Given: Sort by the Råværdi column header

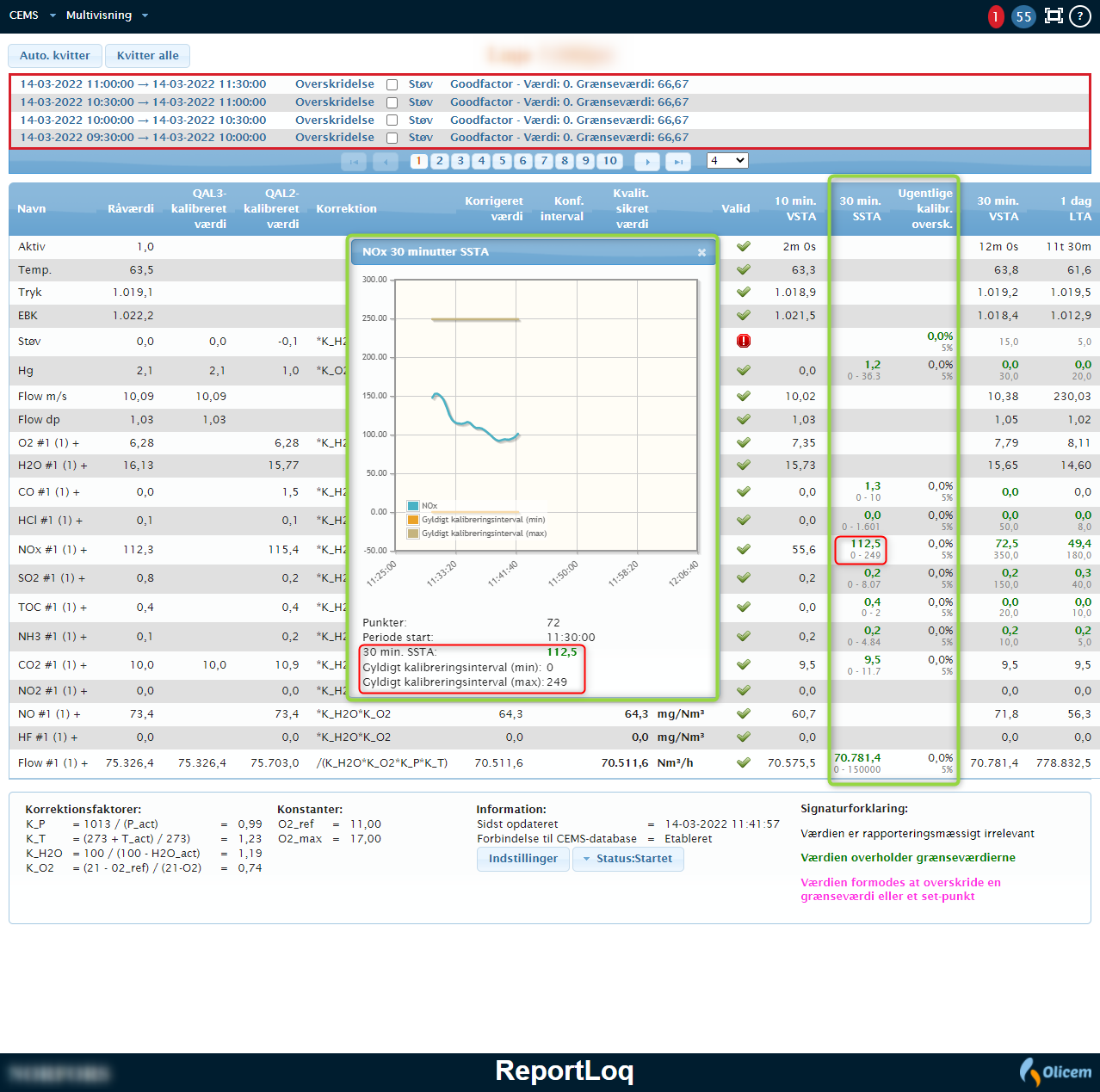Looking at the screenshot, I should (131, 209).
